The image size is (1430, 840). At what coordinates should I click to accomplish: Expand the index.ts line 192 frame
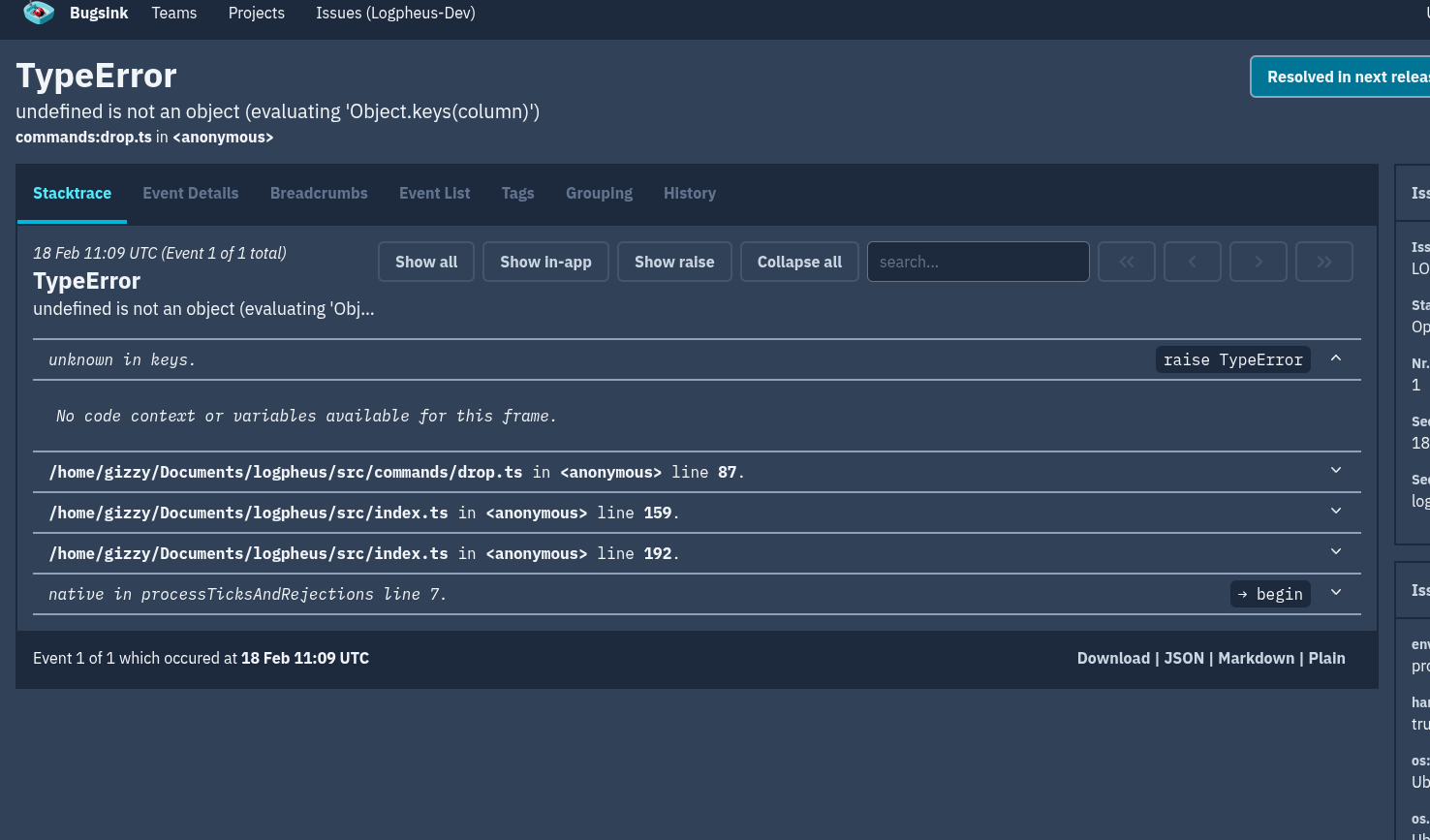(1336, 552)
